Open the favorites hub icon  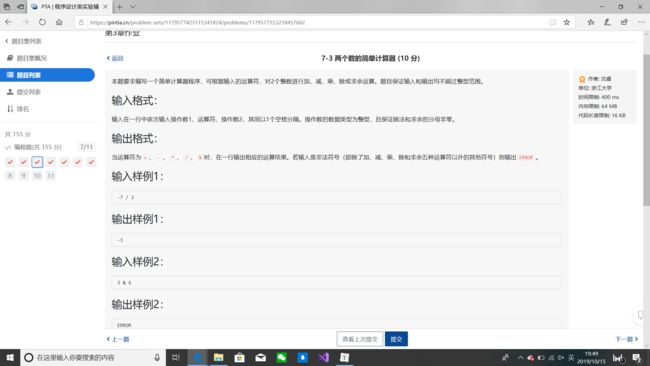(x=591, y=22)
